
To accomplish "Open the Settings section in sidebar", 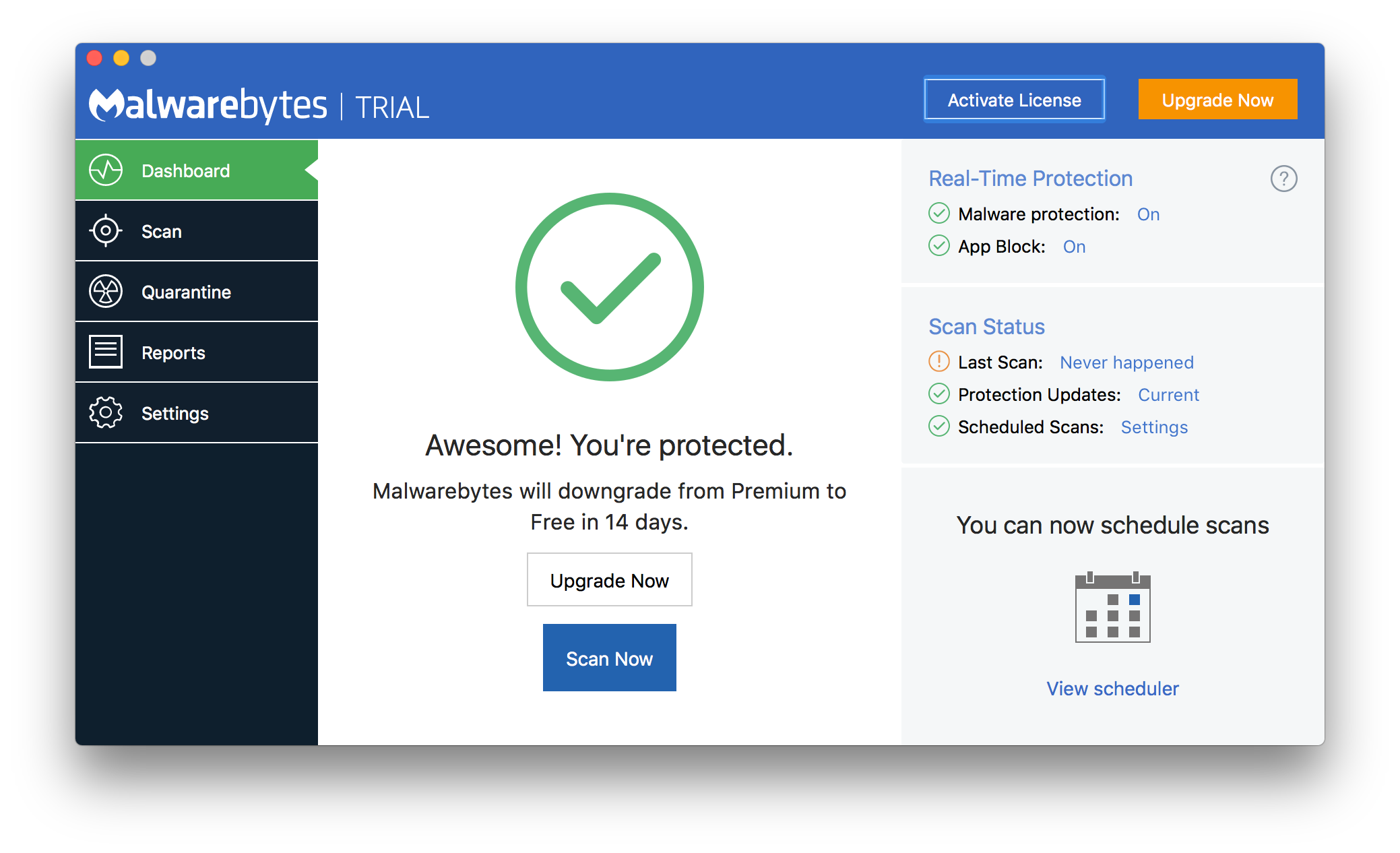I will click(x=197, y=413).
